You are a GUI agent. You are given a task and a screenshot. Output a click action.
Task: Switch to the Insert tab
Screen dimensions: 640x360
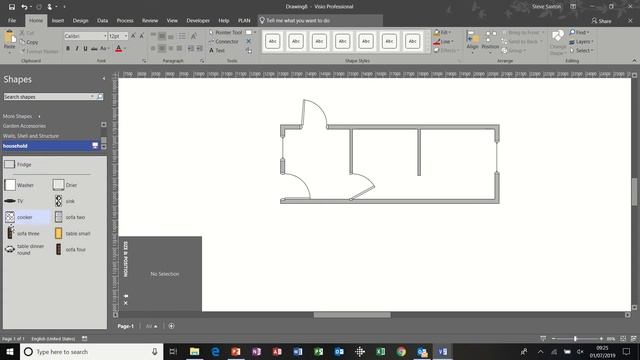[58, 20]
